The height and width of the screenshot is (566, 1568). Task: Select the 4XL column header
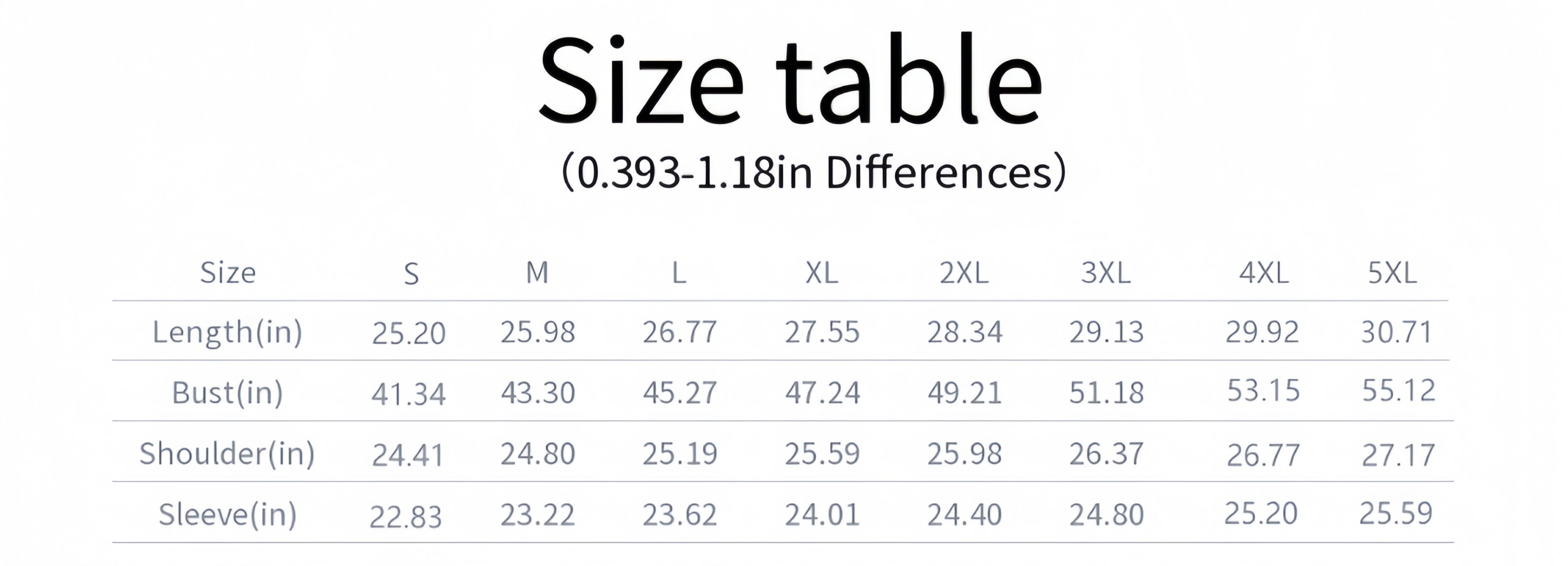[x=1264, y=272]
